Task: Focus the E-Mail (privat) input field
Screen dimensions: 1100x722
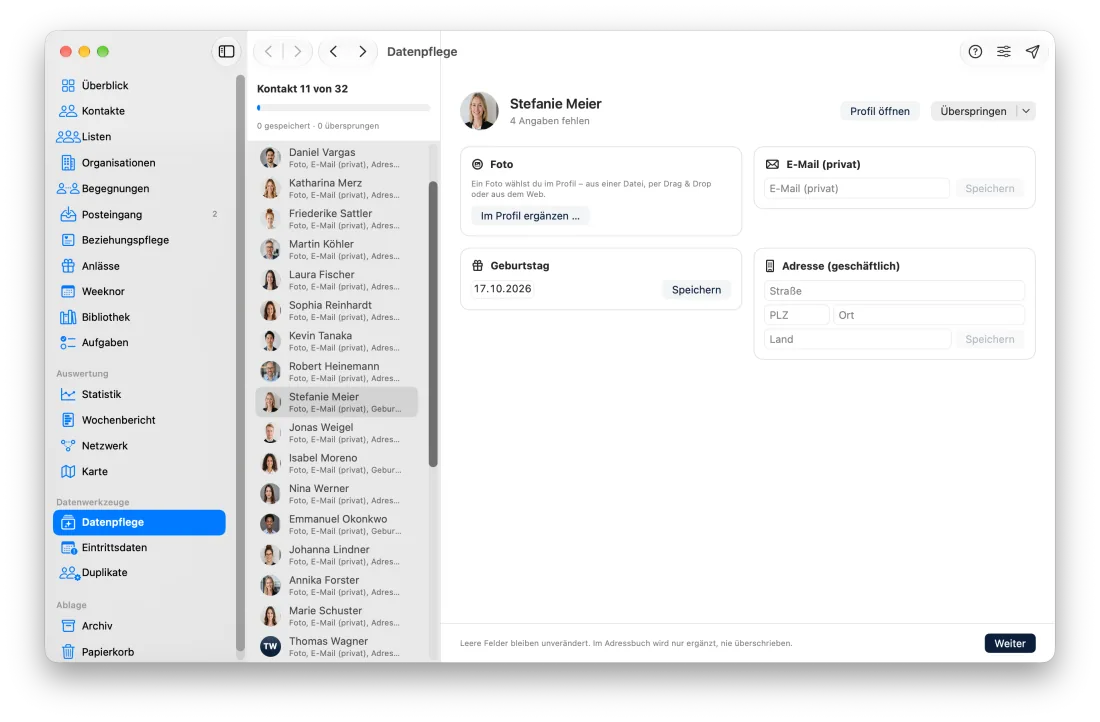Action: point(857,188)
